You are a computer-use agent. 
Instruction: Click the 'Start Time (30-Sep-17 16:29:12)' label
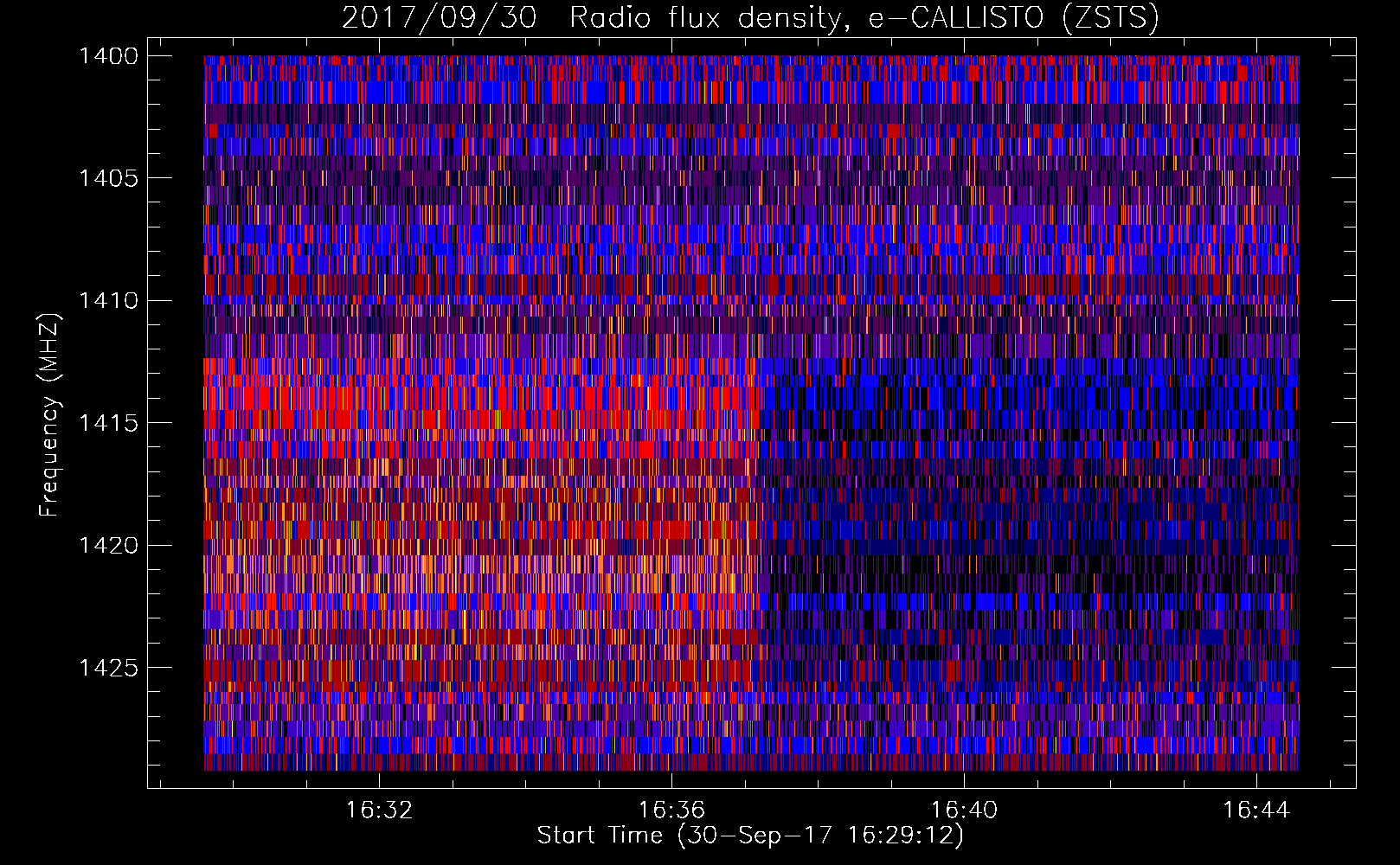pyautogui.click(x=750, y=836)
